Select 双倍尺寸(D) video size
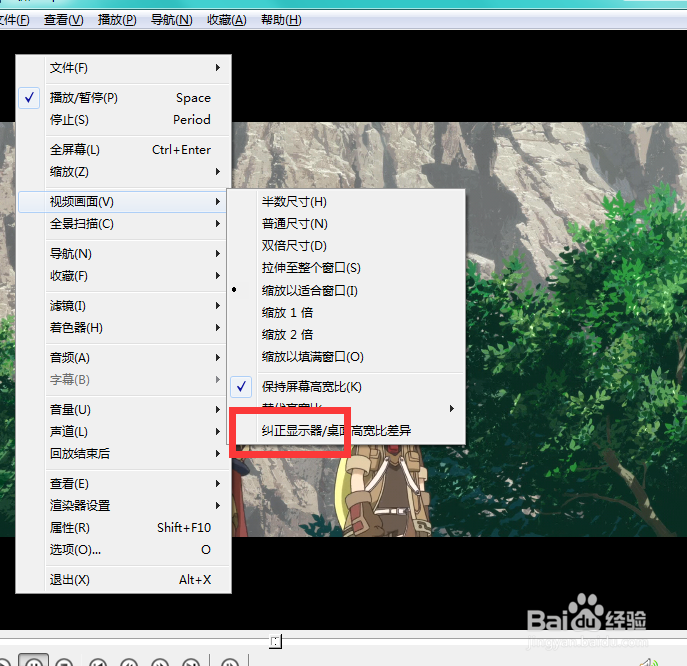Screen dimensions: 687x666 pyautogui.click(x=346, y=246)
